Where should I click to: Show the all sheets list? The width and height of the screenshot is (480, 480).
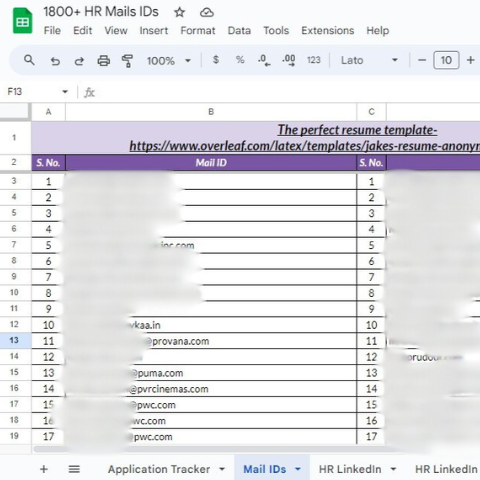tap(74, 469)
